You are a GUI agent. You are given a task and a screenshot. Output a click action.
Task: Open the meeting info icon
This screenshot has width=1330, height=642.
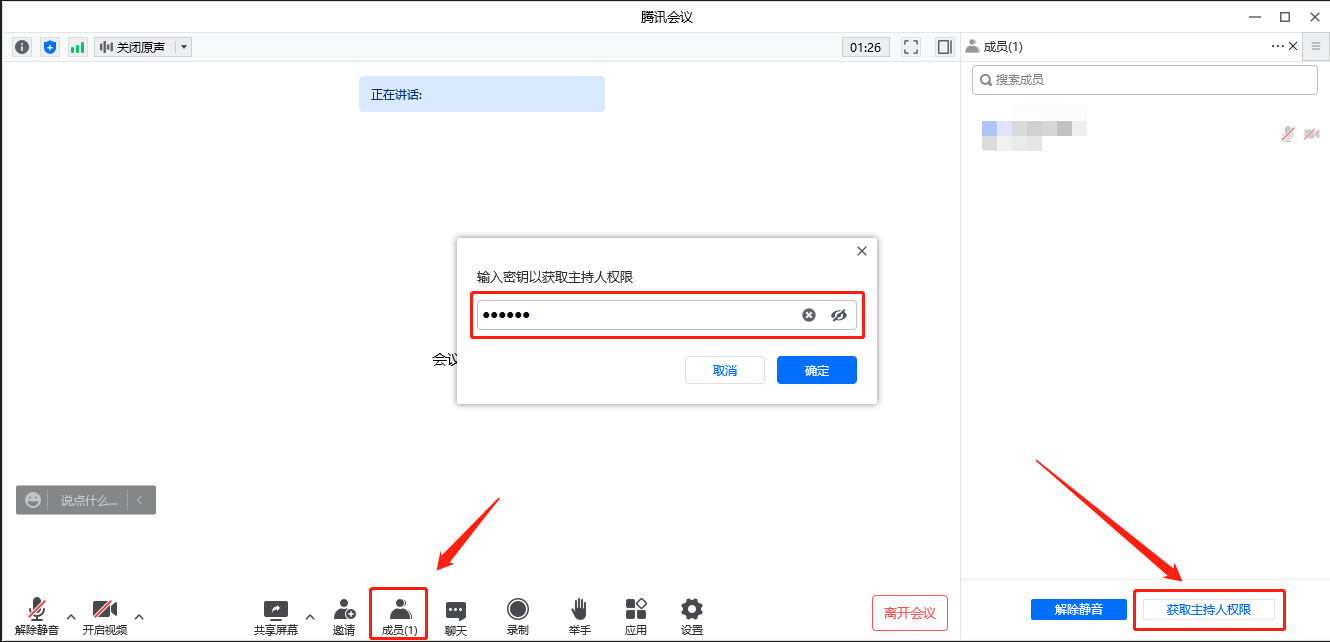[x=22, y=47]
